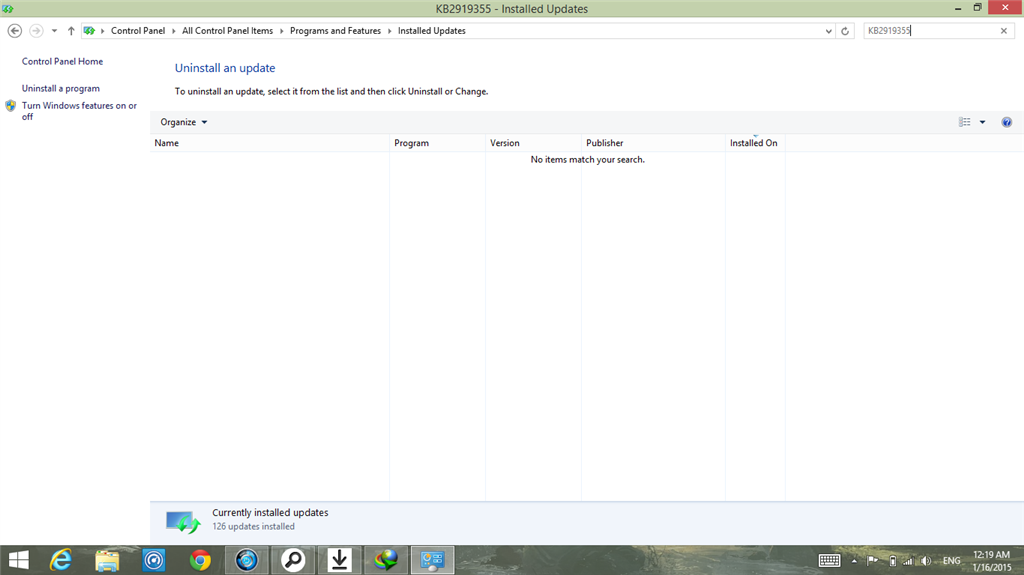Open the more view options dropdown arrow
The height and width of the screenshot is (575, 1024).
pos(982,122)
